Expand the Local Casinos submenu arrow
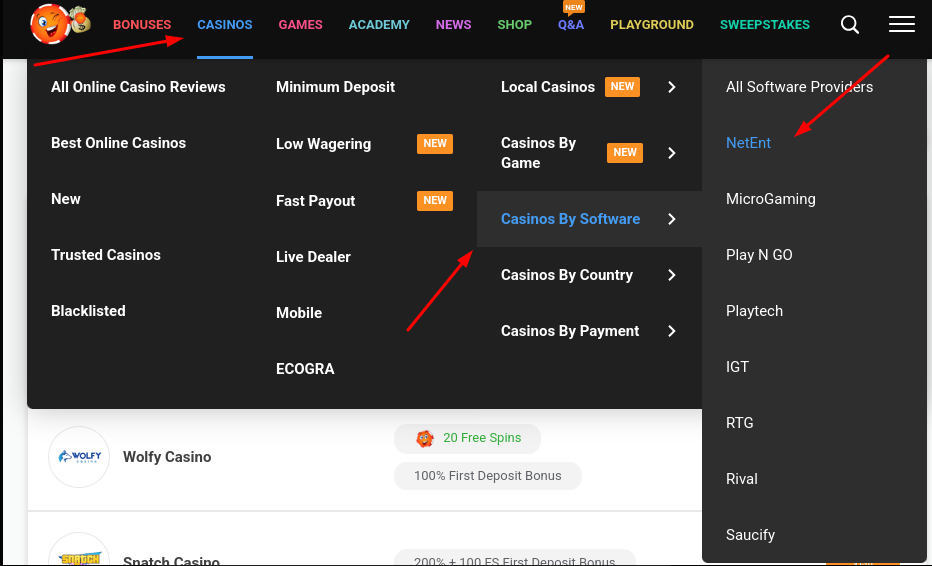932x566 pixels. tap(672, 87)
